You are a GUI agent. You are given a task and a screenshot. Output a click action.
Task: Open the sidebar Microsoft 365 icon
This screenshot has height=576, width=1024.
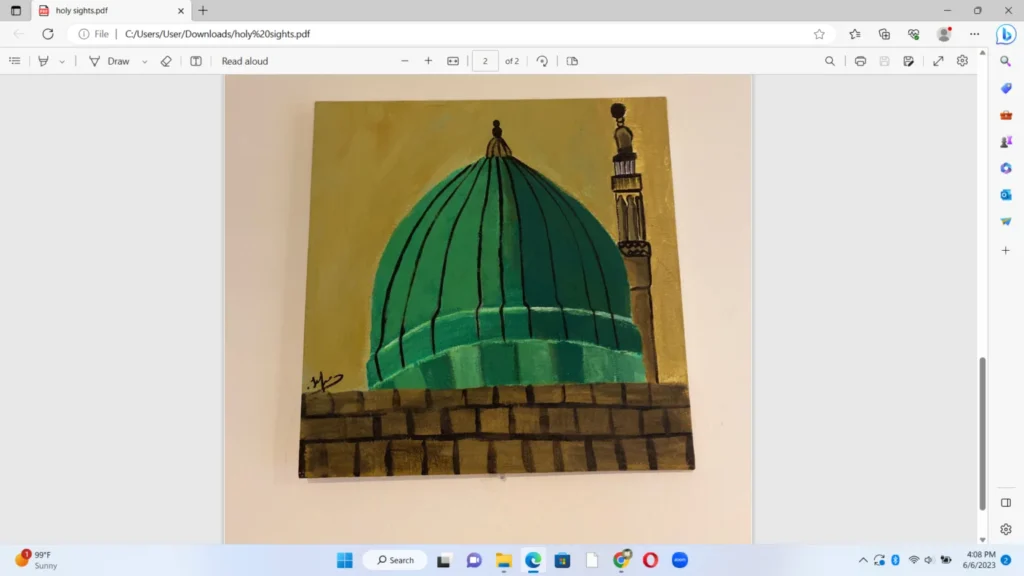[x=1006, y=168]
